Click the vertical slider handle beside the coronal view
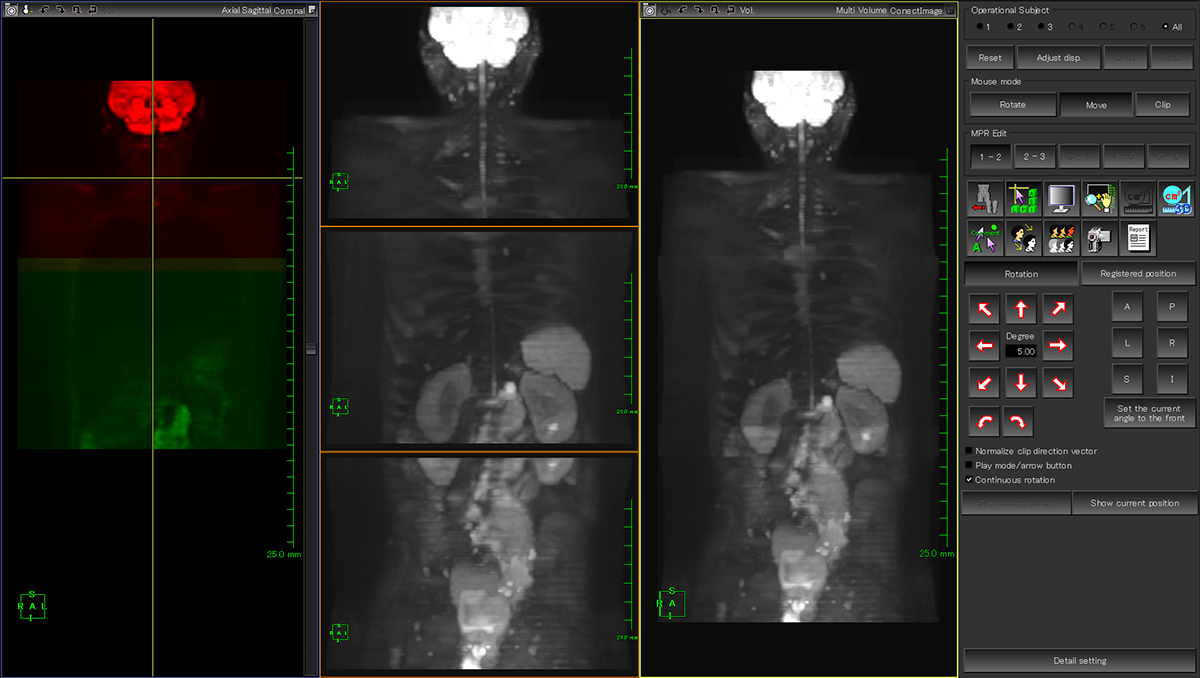This screenshot has width=1200, height=678. click(x=311, y=348)
